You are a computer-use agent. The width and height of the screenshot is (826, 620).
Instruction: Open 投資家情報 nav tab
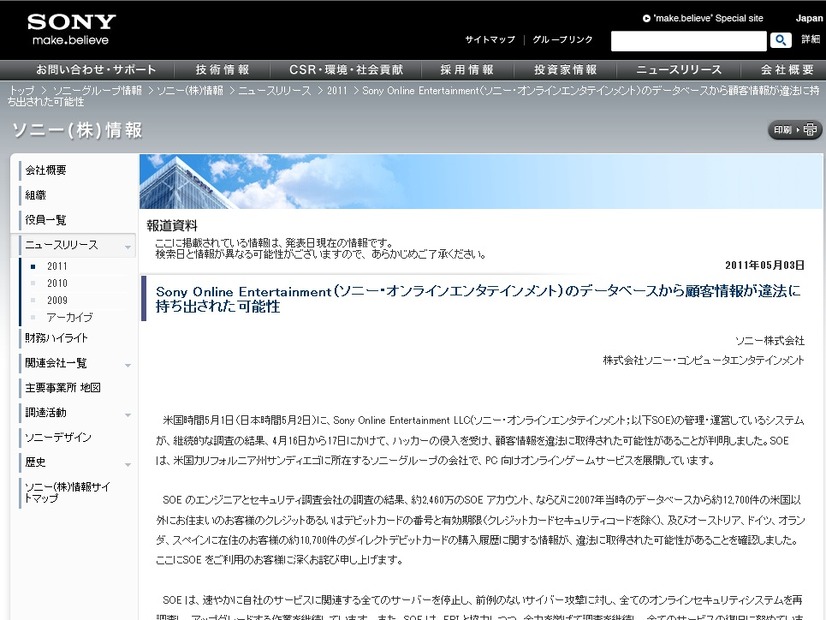[x=565, y=70]
